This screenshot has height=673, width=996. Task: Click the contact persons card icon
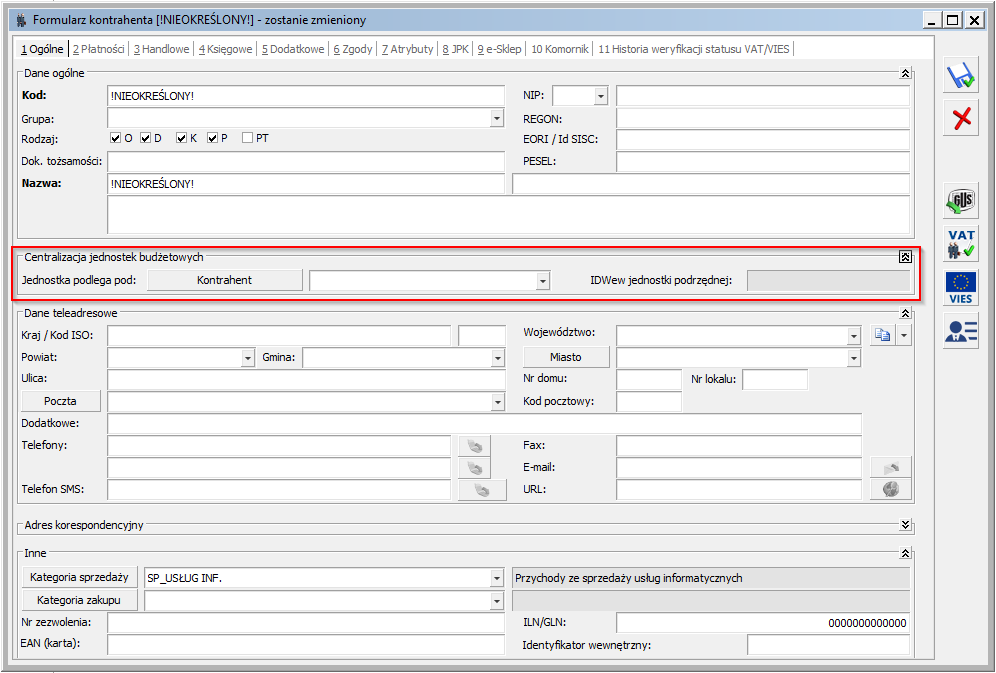961,331
